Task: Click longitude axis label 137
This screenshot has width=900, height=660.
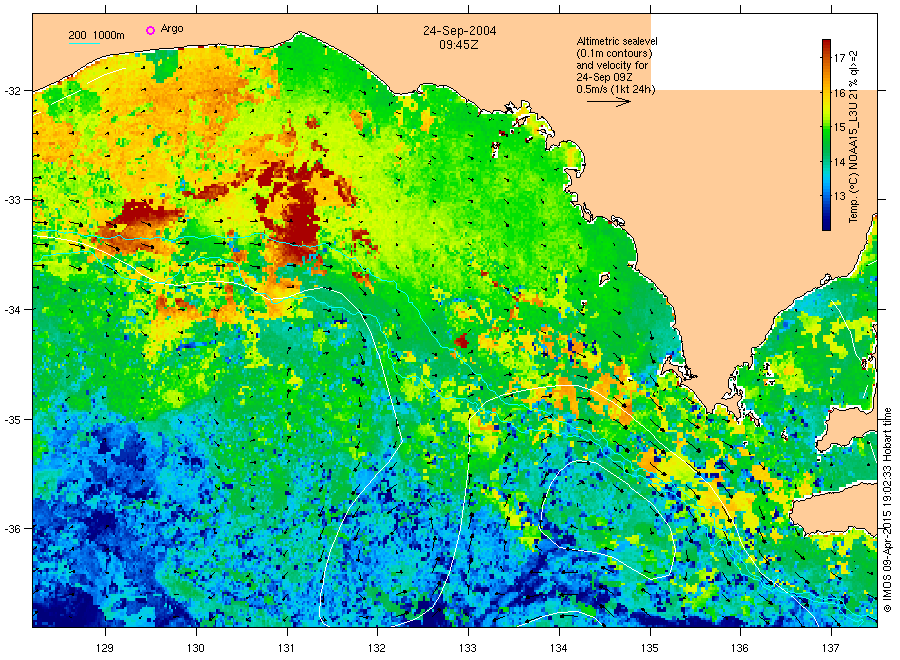Action: [x=831, y=648]
